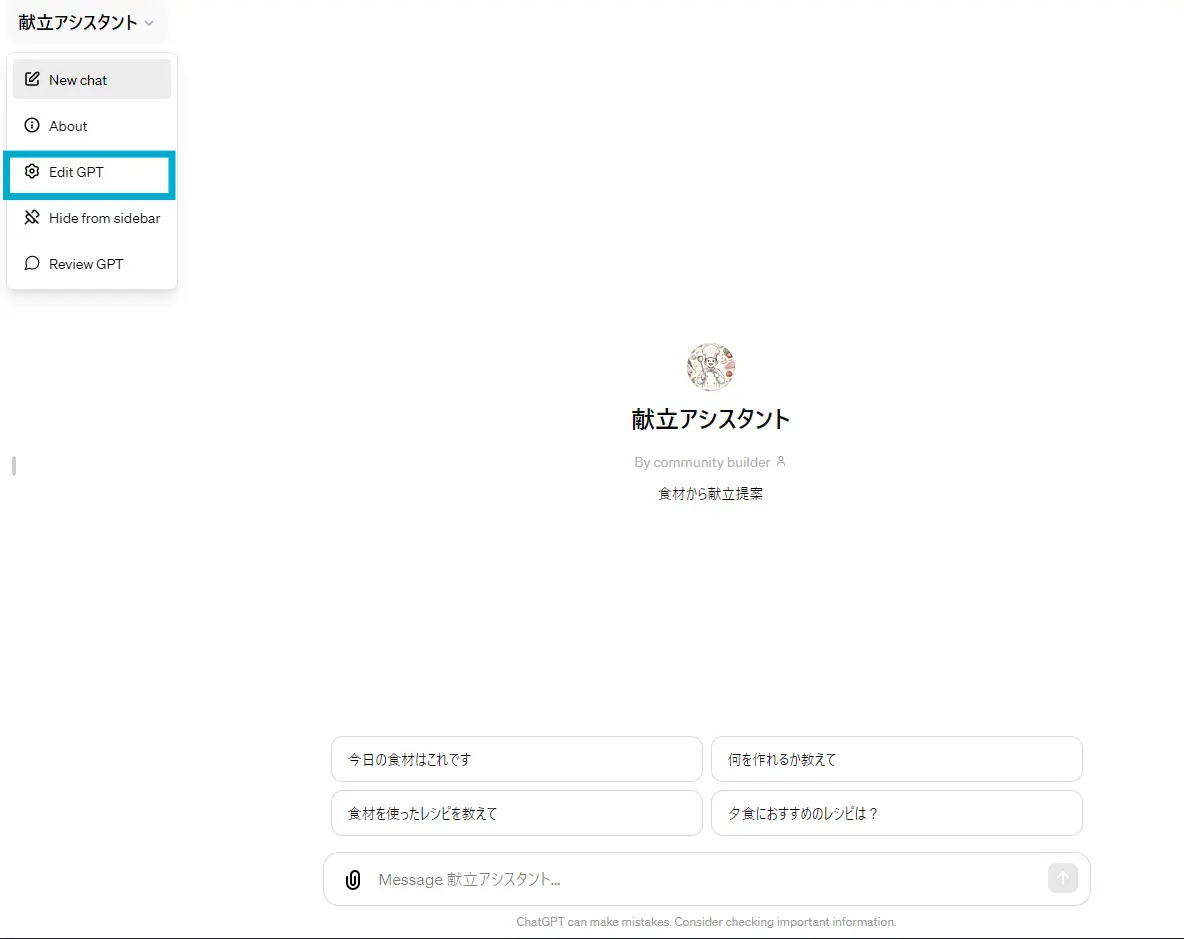Click the About info icon
The width and height of the screenshot is (1184, 939).
coord(31,125)
